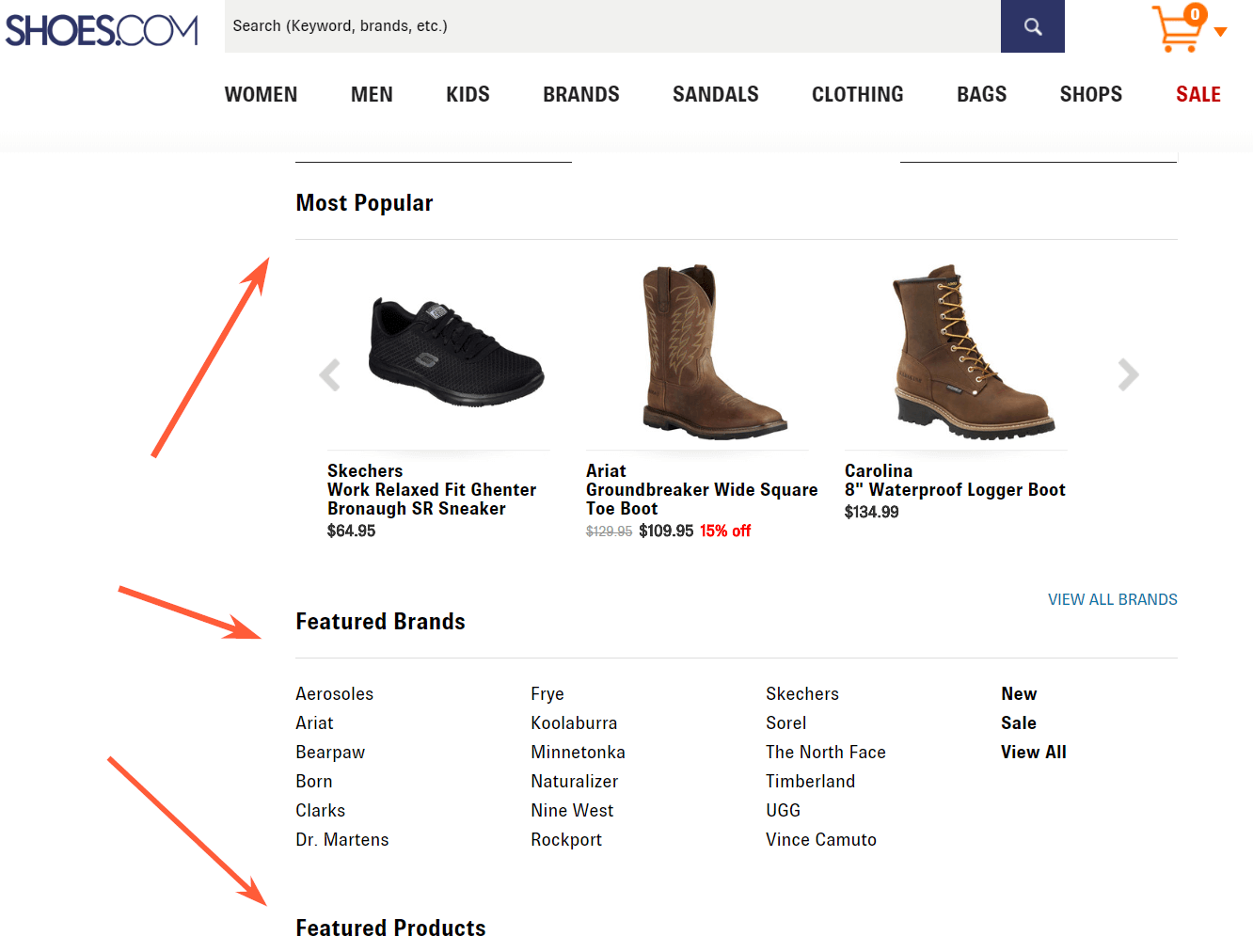Select Nine West brand link
Viewport: 1253px width, 952px height.
click(x=572, y=810)
